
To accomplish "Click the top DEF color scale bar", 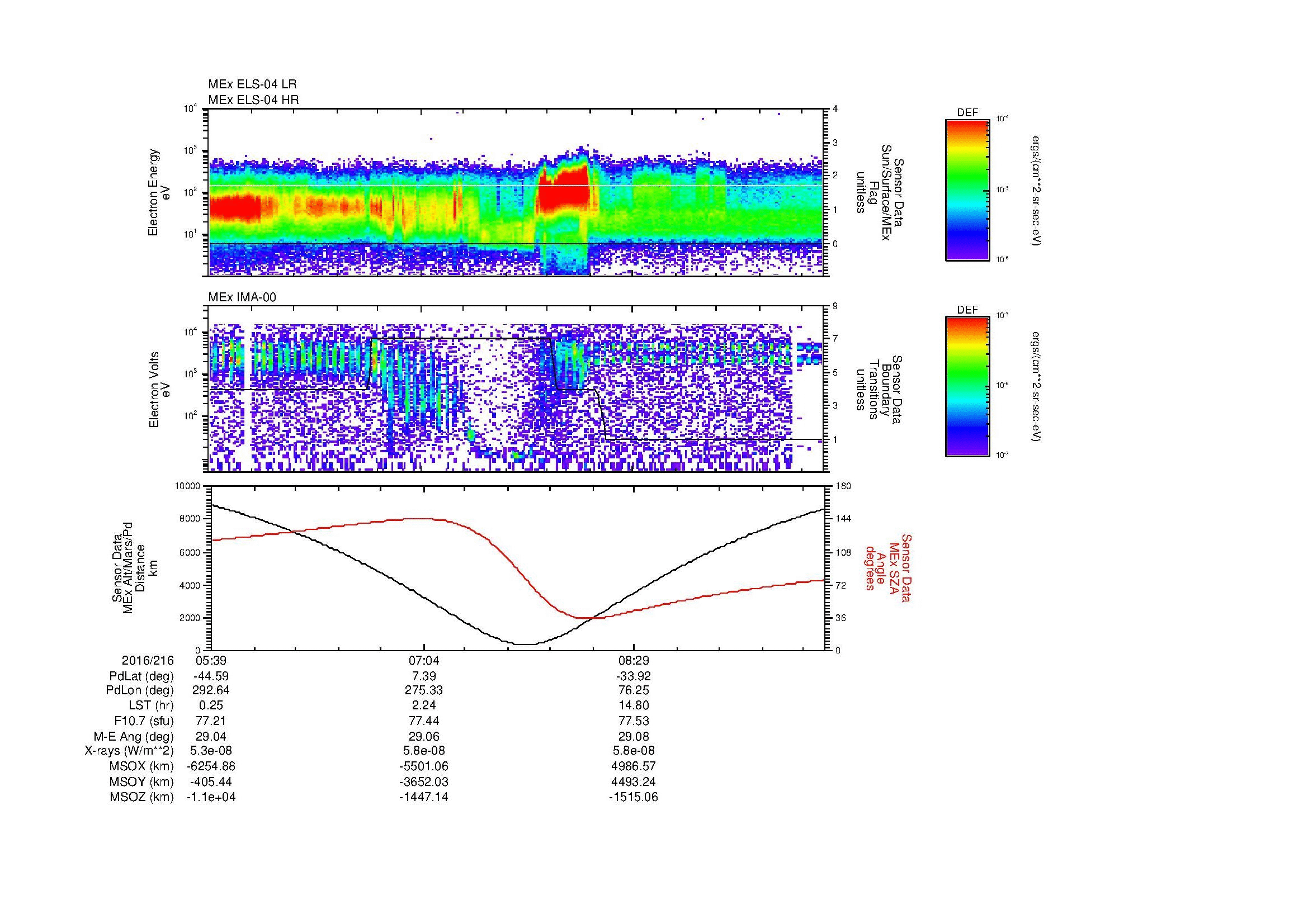I will tap(967, 189).
